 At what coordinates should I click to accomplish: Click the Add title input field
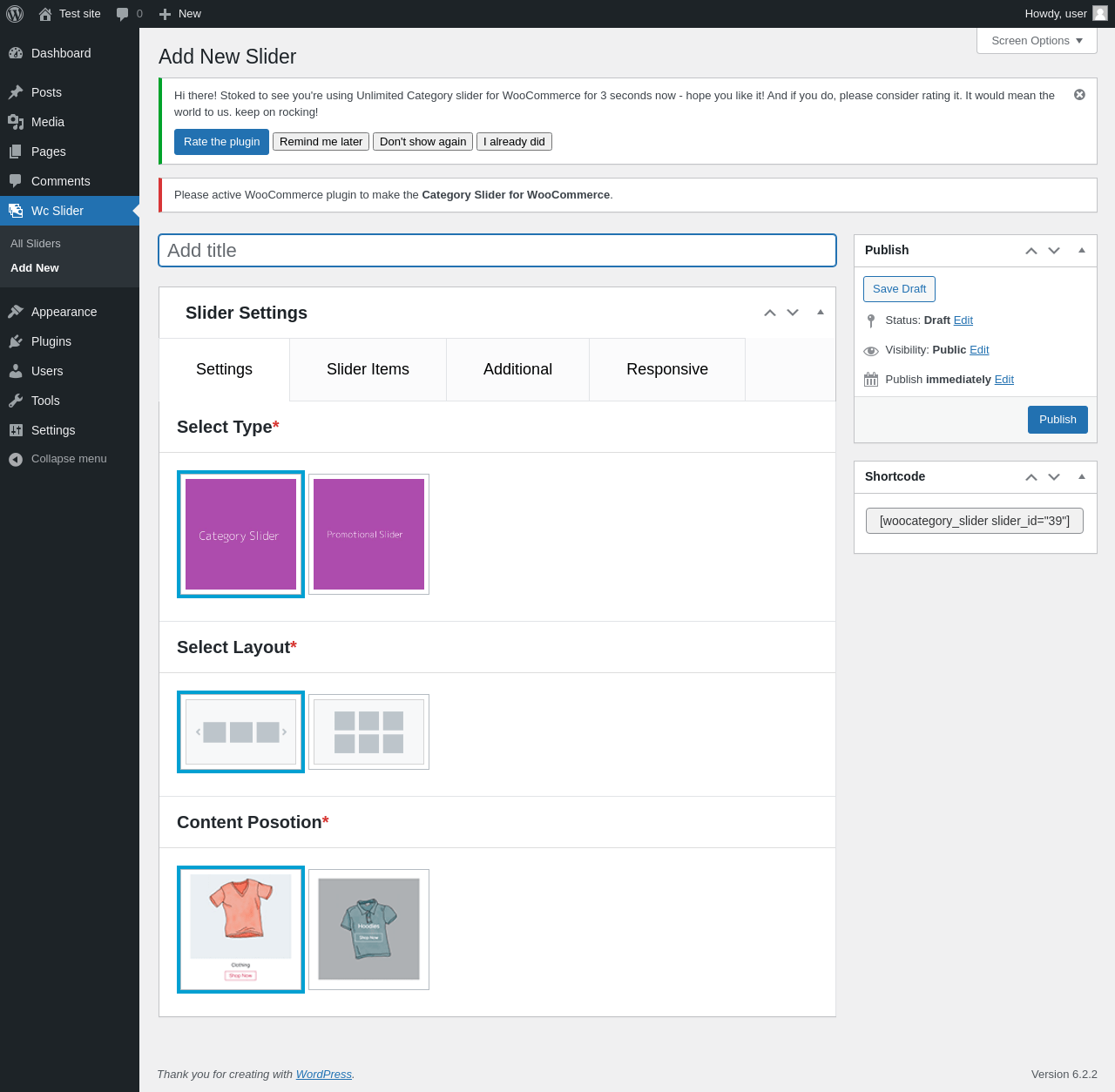click(x=497, y=250)
